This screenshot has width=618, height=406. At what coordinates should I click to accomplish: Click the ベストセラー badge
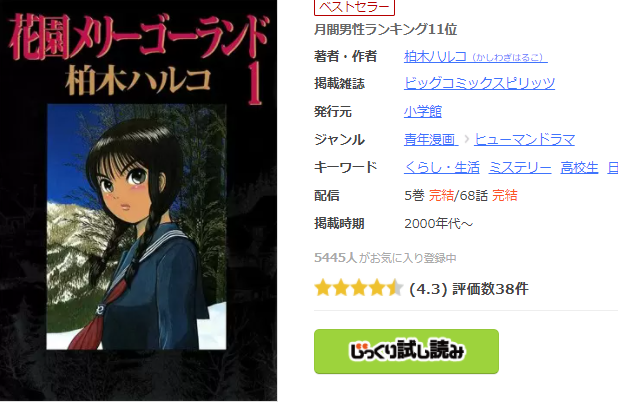coord(354,7)
